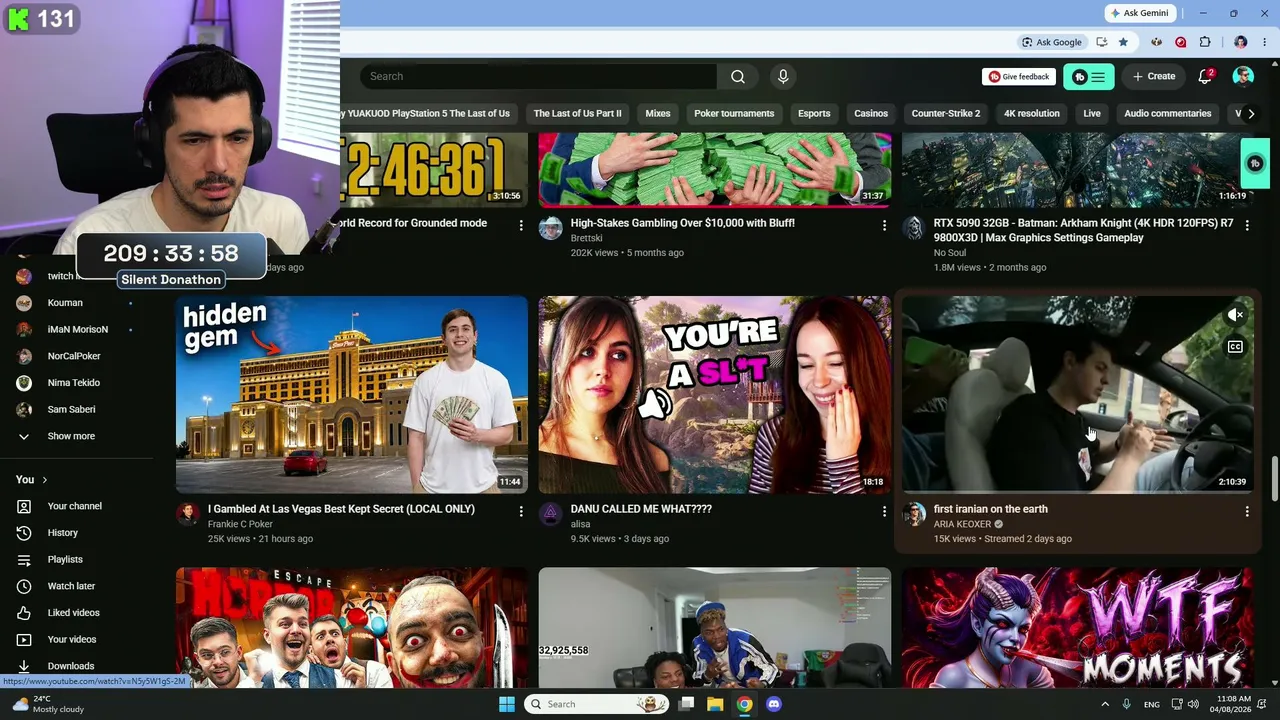Open the YouTube account avatar menu
This screenshot has width=1280, height=720.
(1243, 77)
